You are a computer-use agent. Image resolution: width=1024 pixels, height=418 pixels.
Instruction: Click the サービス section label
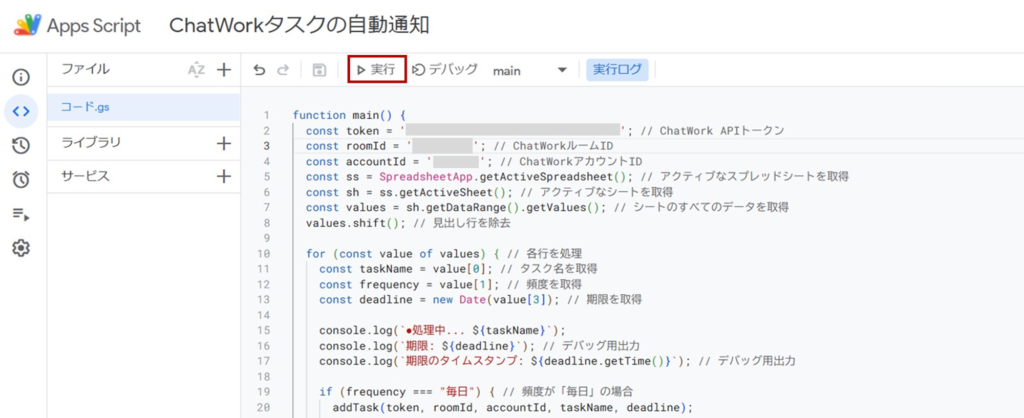coord(85,176)
